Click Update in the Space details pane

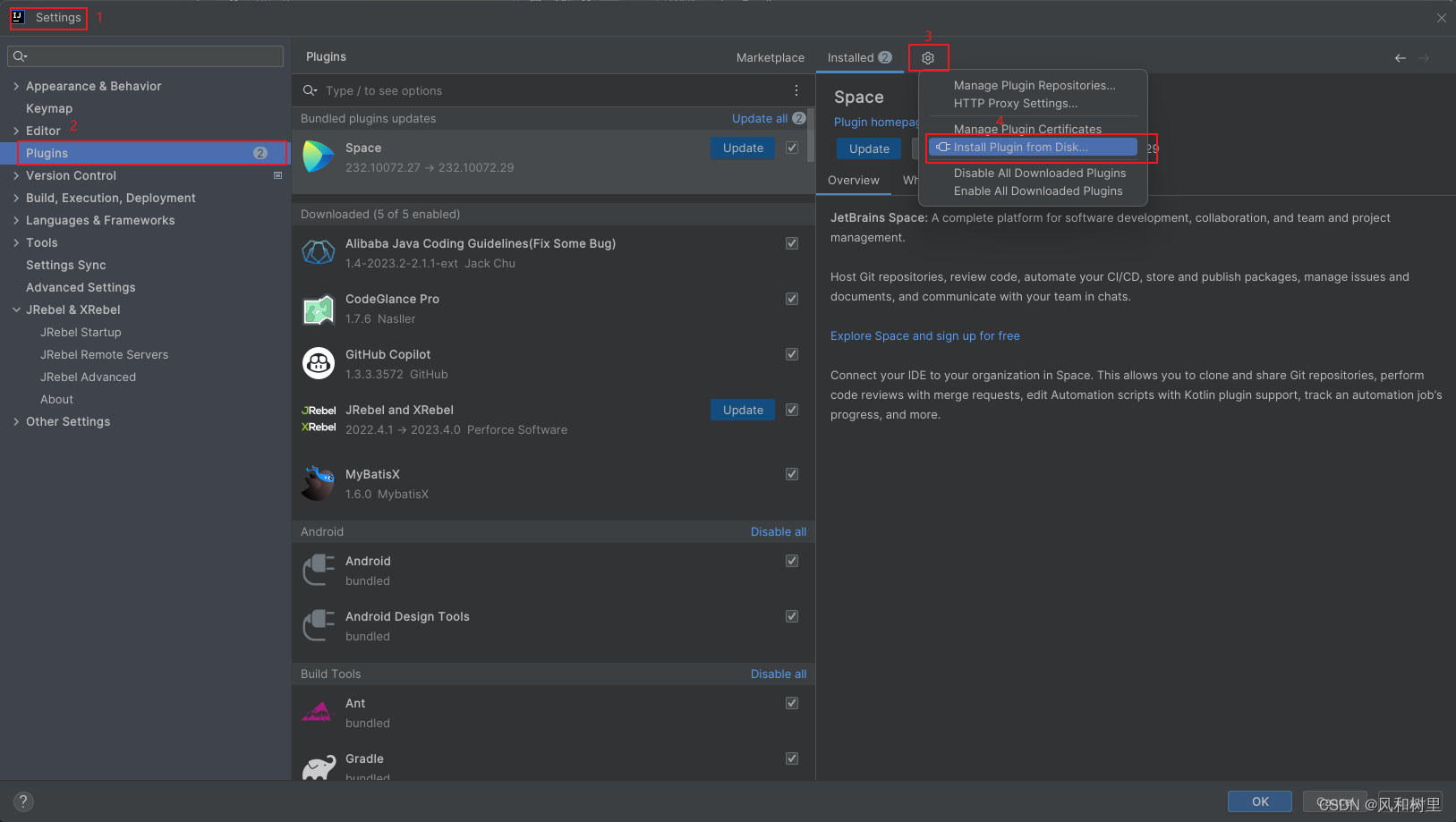click(x=869, y=148)
